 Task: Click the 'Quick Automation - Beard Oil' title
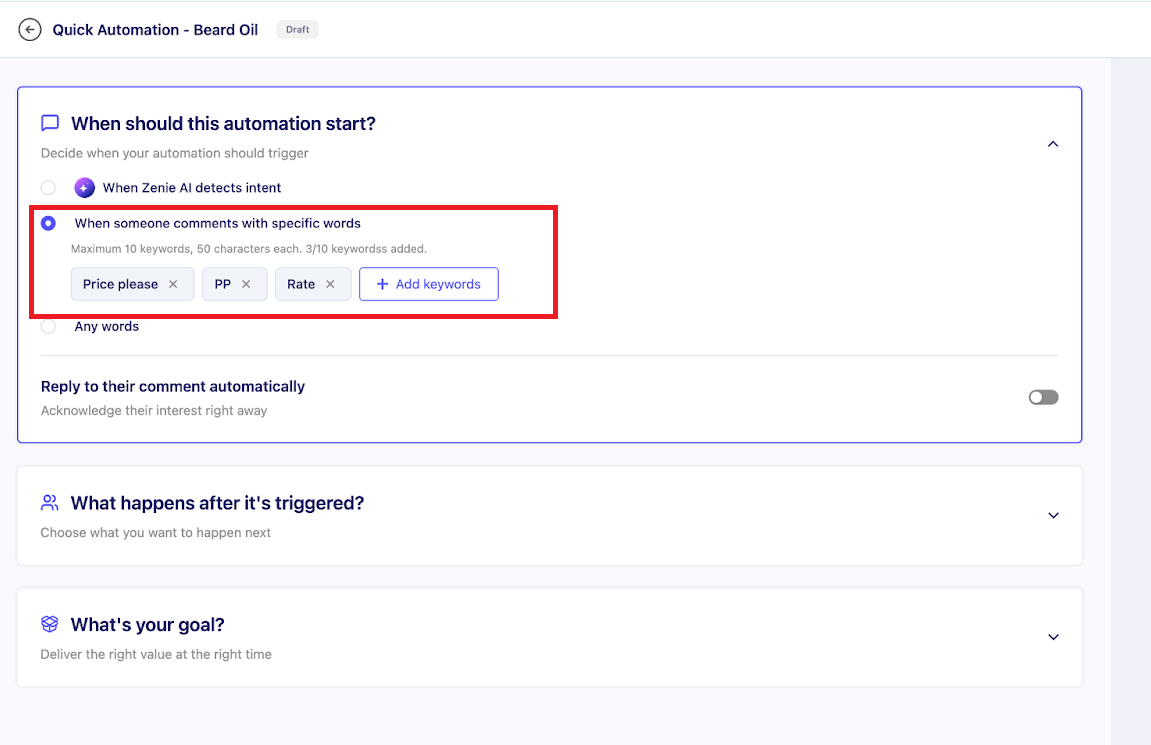155,30
